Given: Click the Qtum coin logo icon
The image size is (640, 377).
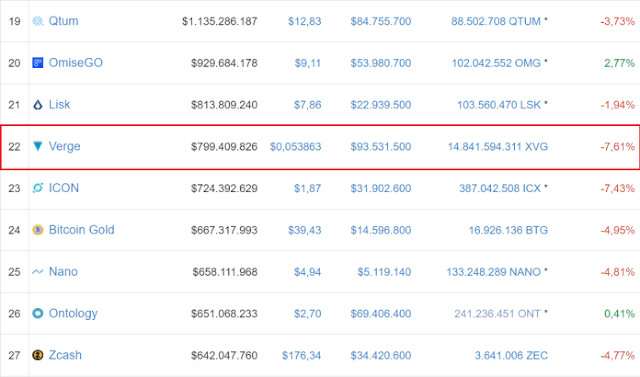Looking at the screenshot, I should (38, 21).
